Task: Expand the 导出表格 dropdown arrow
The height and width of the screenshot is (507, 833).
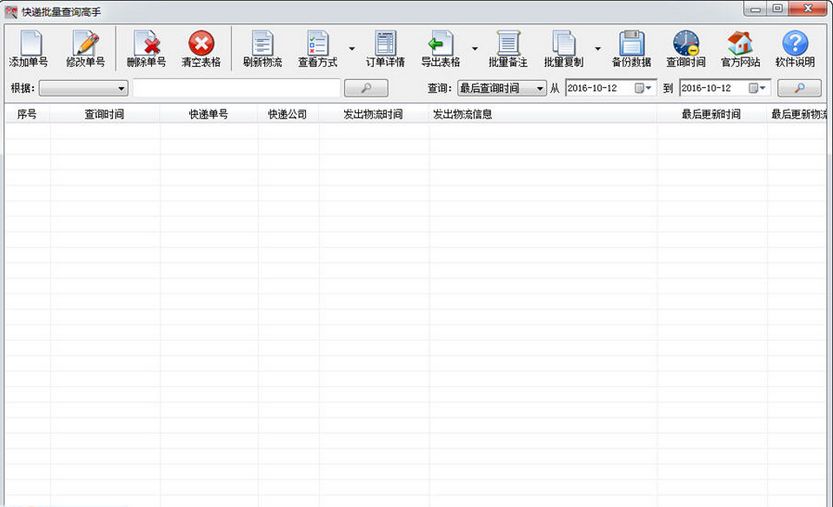Action: pos(475,49)
